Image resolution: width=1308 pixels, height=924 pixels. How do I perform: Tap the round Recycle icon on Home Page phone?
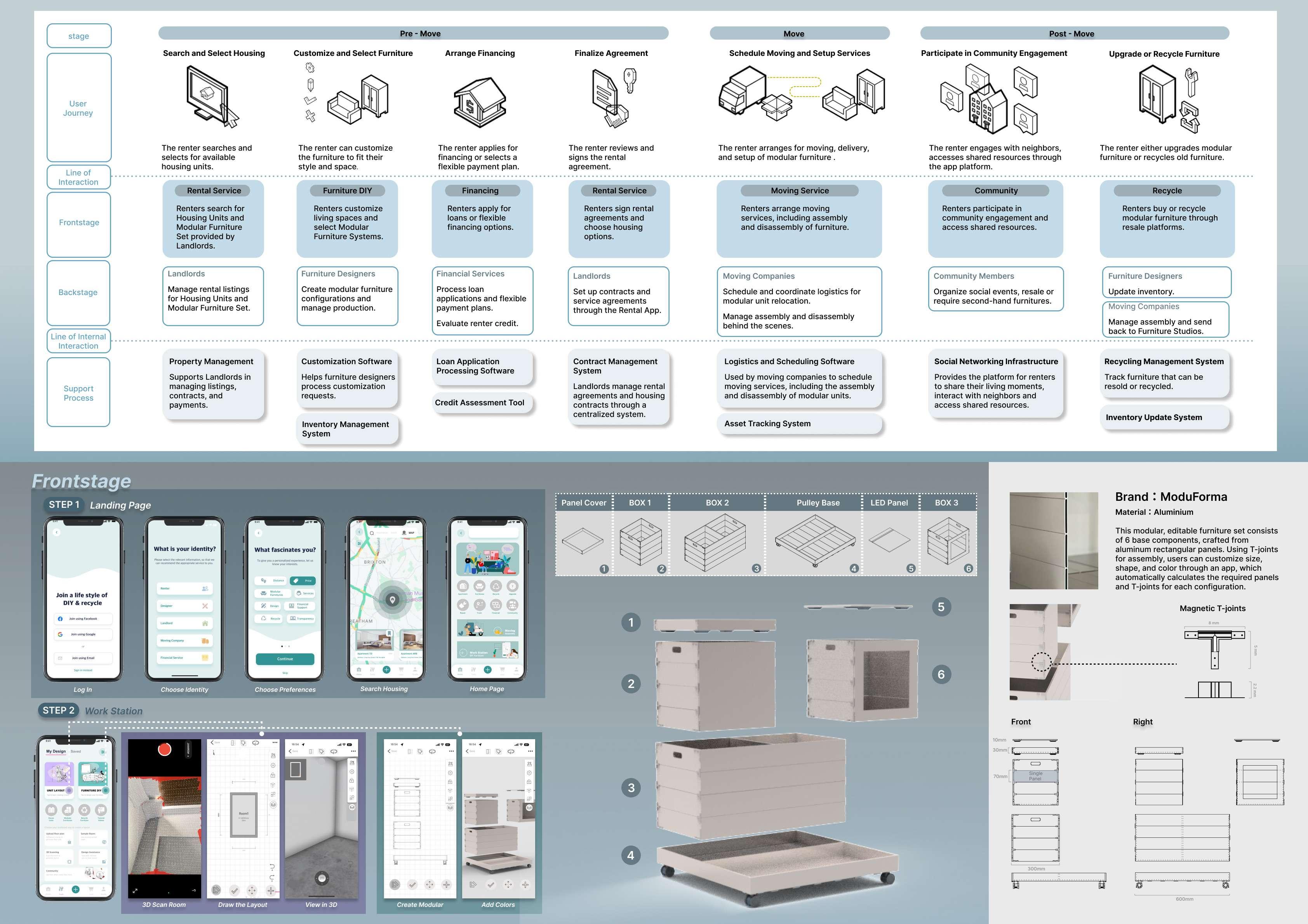coord(496,586)
